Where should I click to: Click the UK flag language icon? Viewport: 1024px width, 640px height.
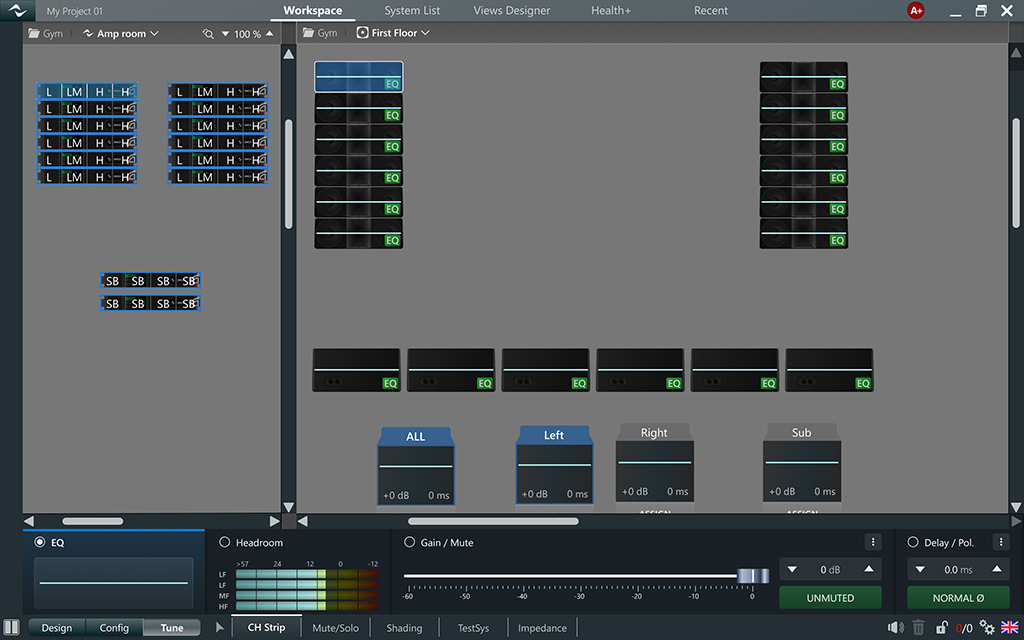click(1009, 628)
